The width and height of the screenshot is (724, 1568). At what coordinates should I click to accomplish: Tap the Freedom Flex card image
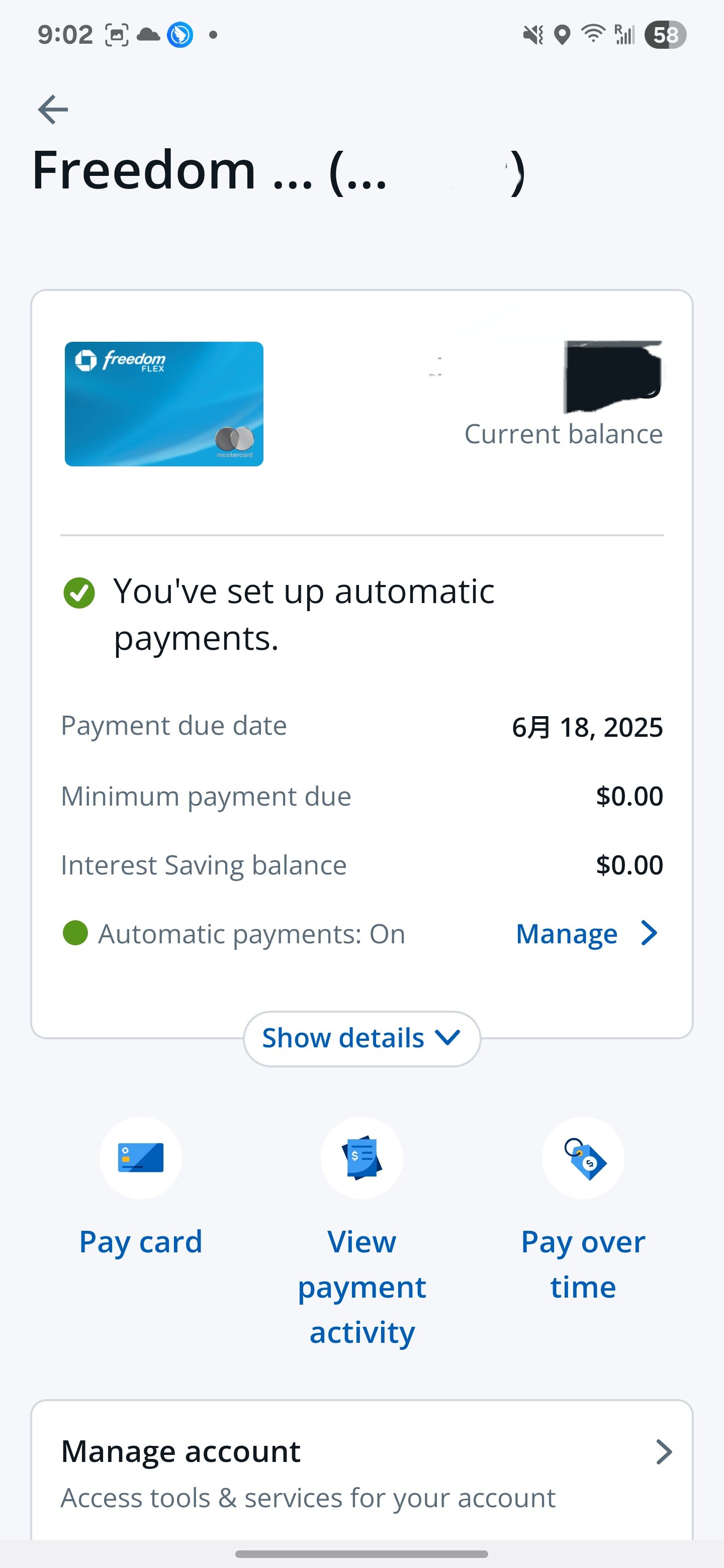(x=164, y=404)
